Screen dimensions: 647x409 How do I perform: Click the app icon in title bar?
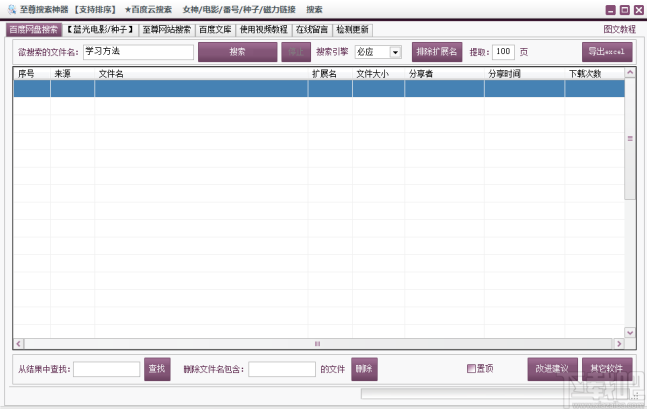pos(9,9)
